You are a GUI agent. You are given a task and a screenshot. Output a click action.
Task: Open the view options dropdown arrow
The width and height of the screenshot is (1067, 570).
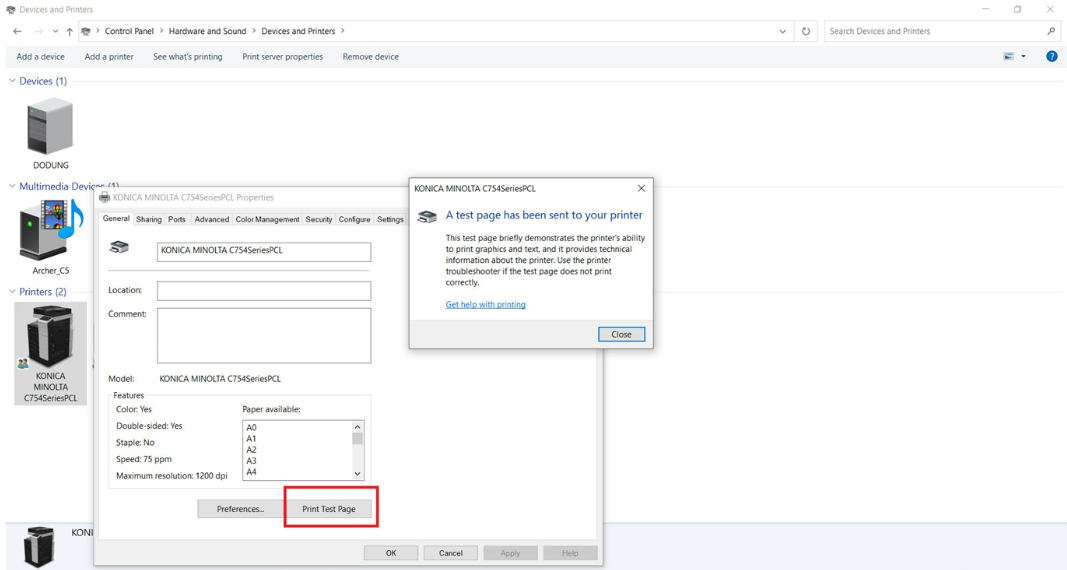[1023, 57]
